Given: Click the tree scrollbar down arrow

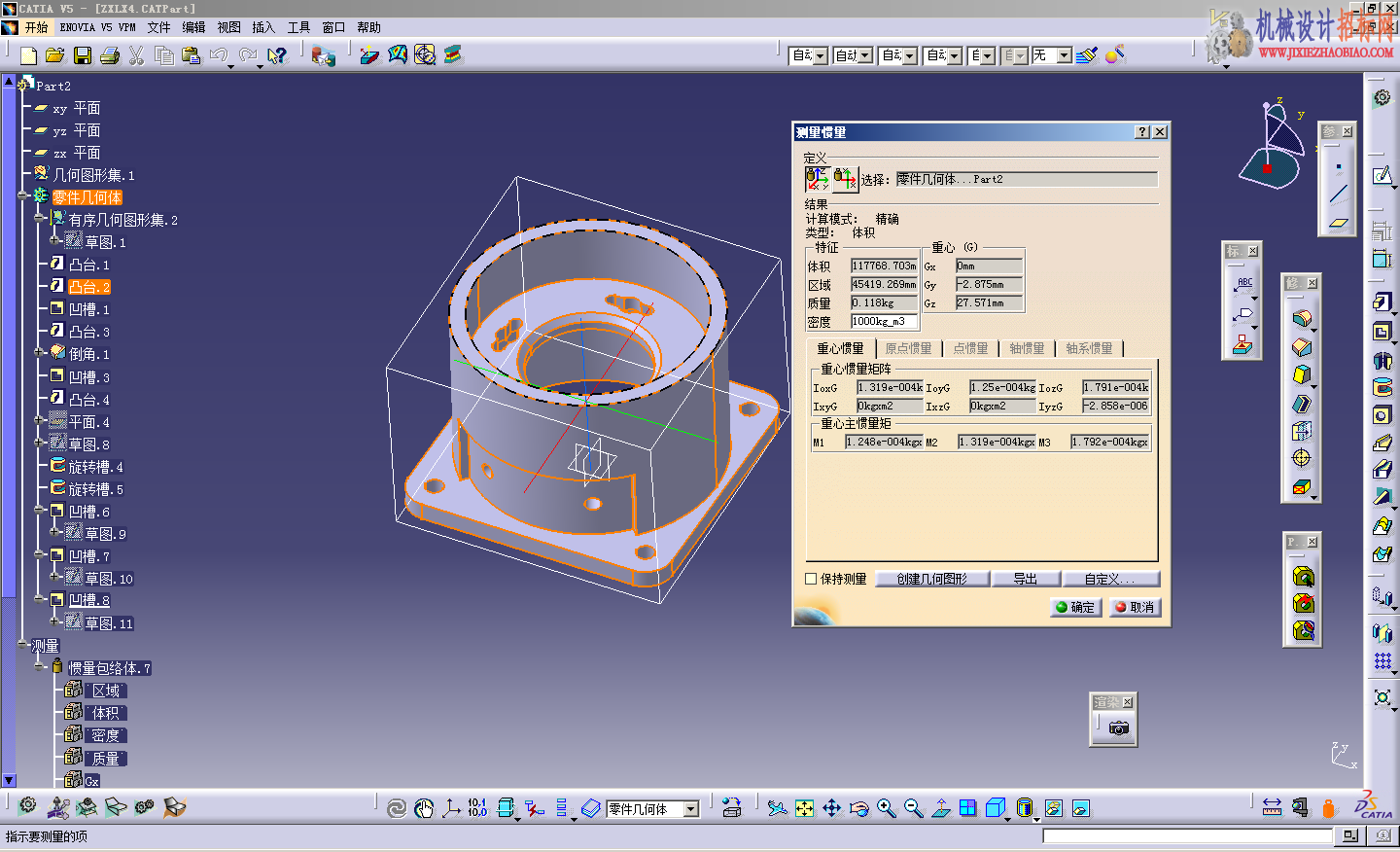Looking at the screenshot, I should point(9,780).
